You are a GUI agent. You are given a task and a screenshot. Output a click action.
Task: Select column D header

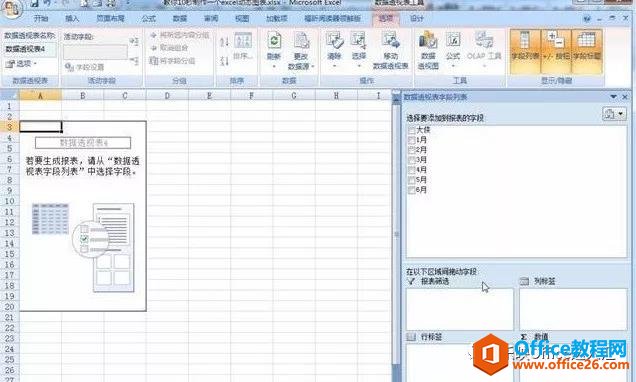[167, 96]
